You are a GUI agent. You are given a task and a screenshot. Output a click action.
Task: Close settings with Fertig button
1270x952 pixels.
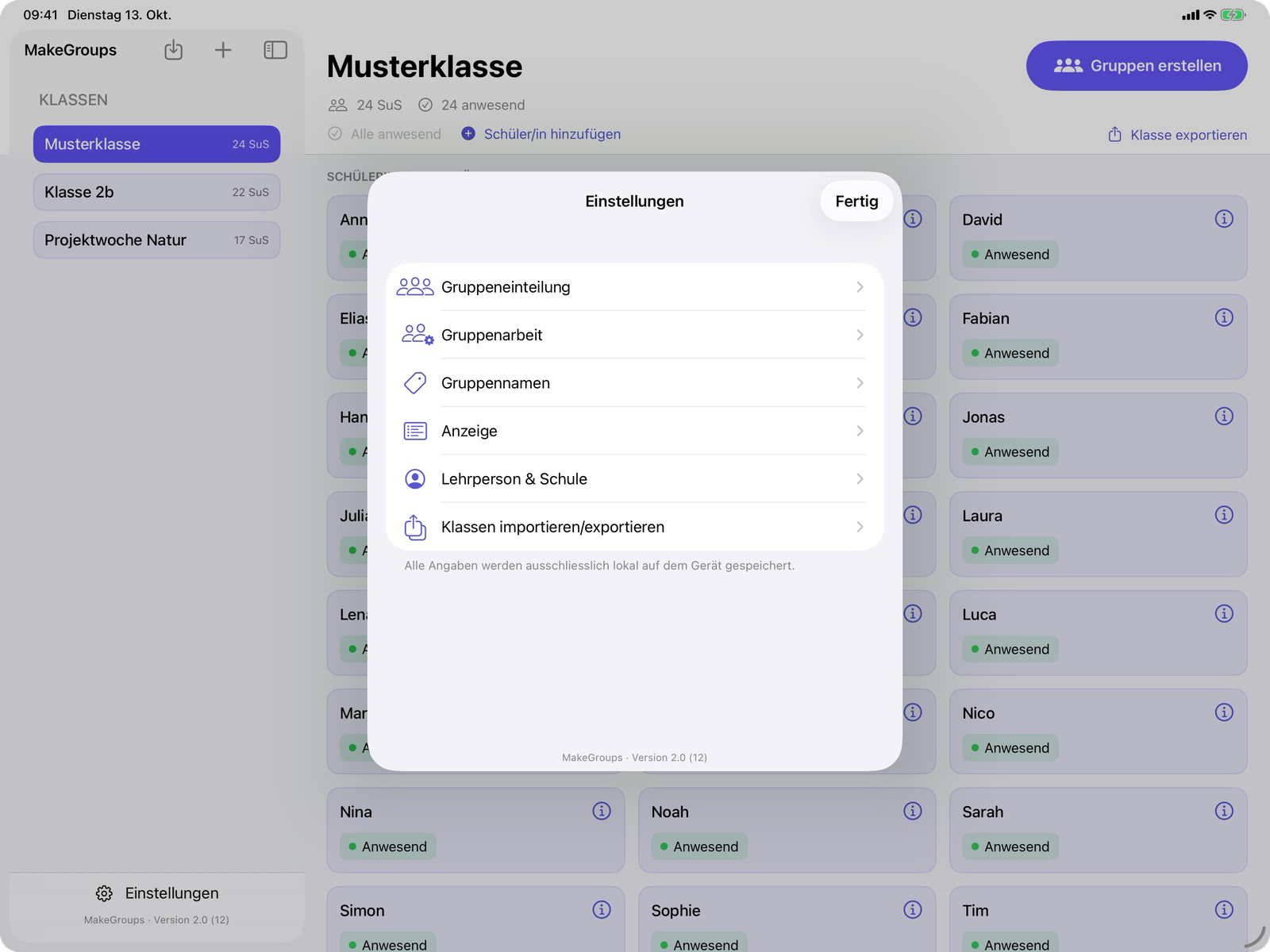pyautogui.click(x=856, y=202)
